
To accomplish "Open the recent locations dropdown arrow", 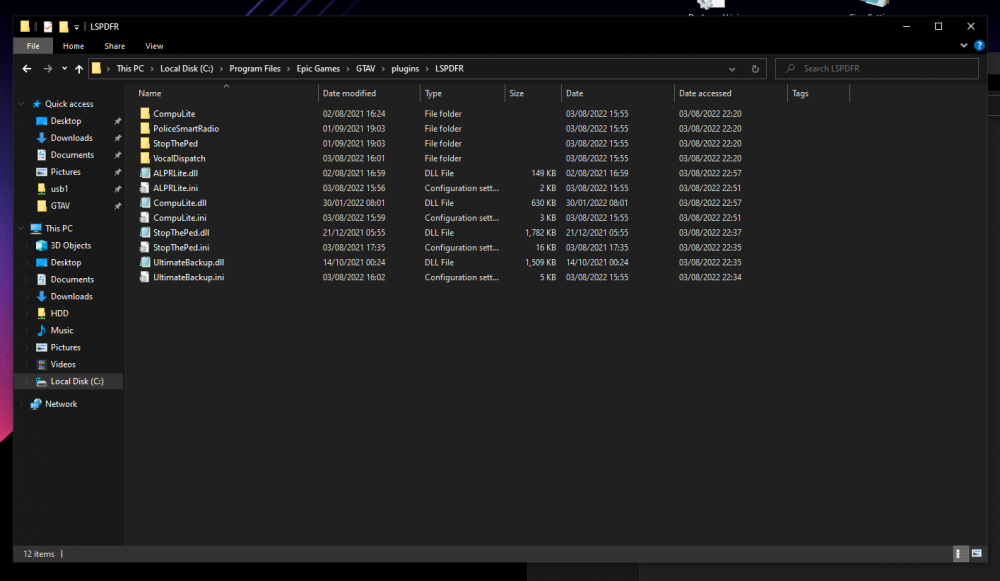I will click(64, 69).
